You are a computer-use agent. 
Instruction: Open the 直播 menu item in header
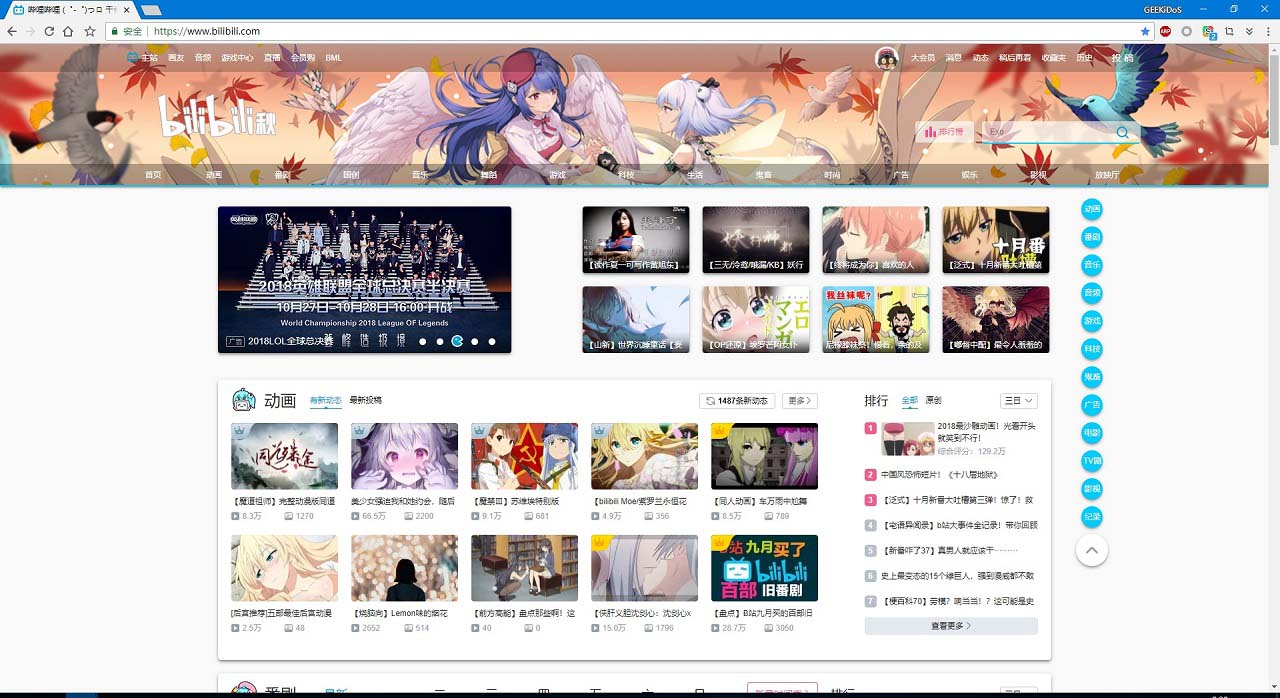coord(270,57)
